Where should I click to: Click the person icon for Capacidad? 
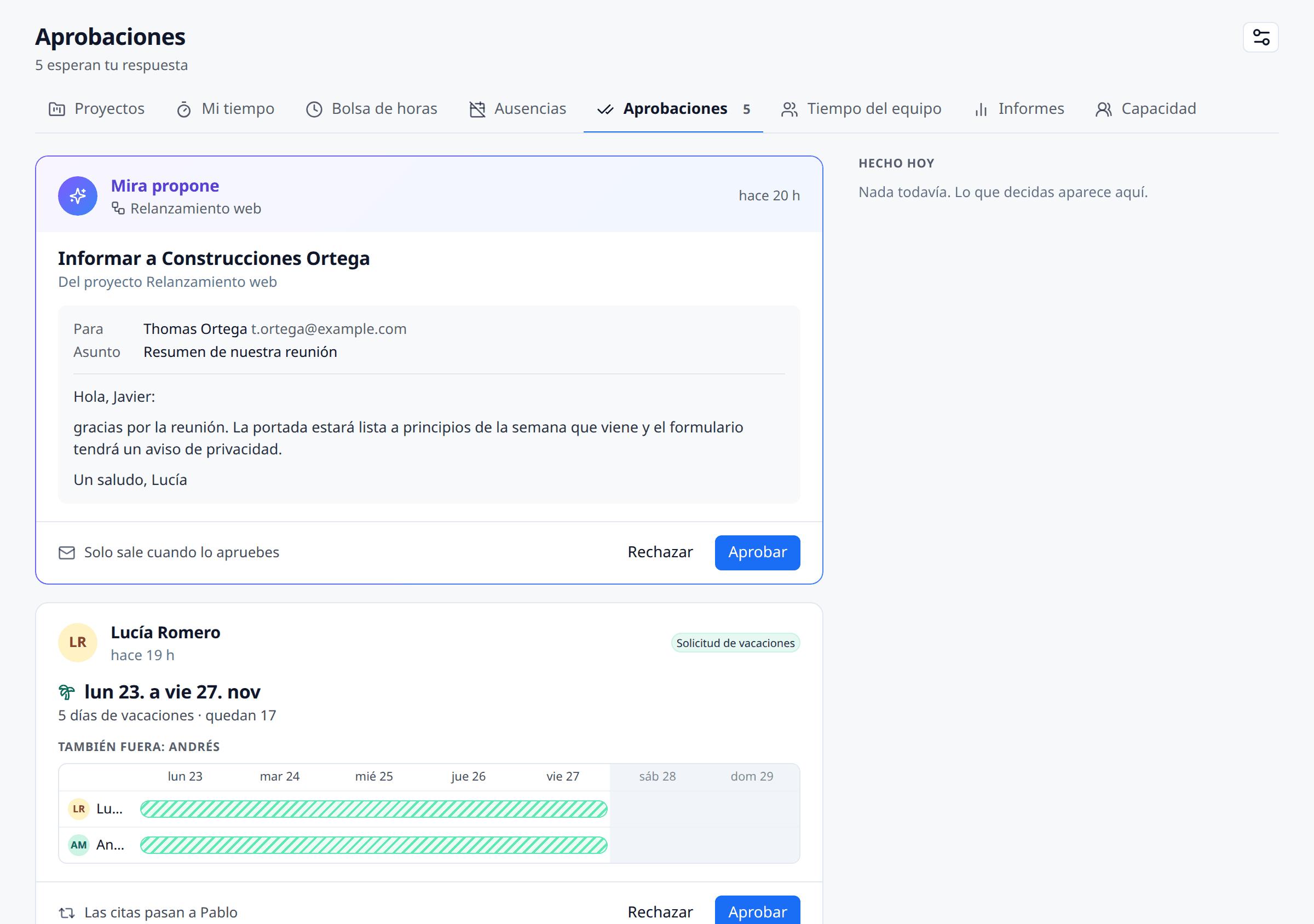point(1103,109)
